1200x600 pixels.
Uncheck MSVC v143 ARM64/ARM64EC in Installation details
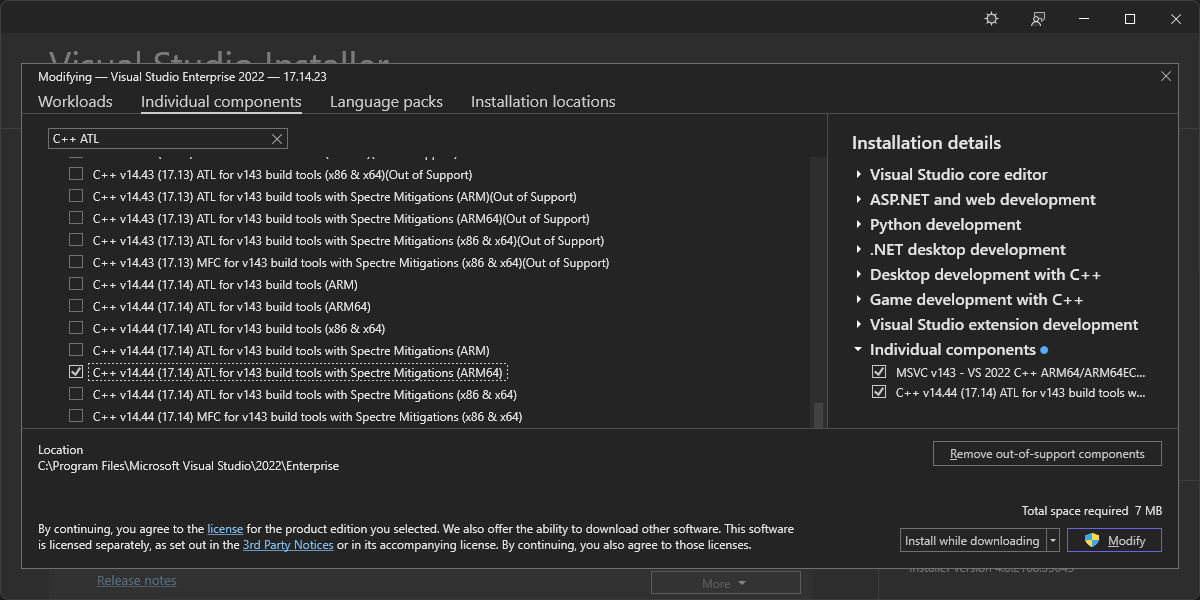(x=879, y=372)
